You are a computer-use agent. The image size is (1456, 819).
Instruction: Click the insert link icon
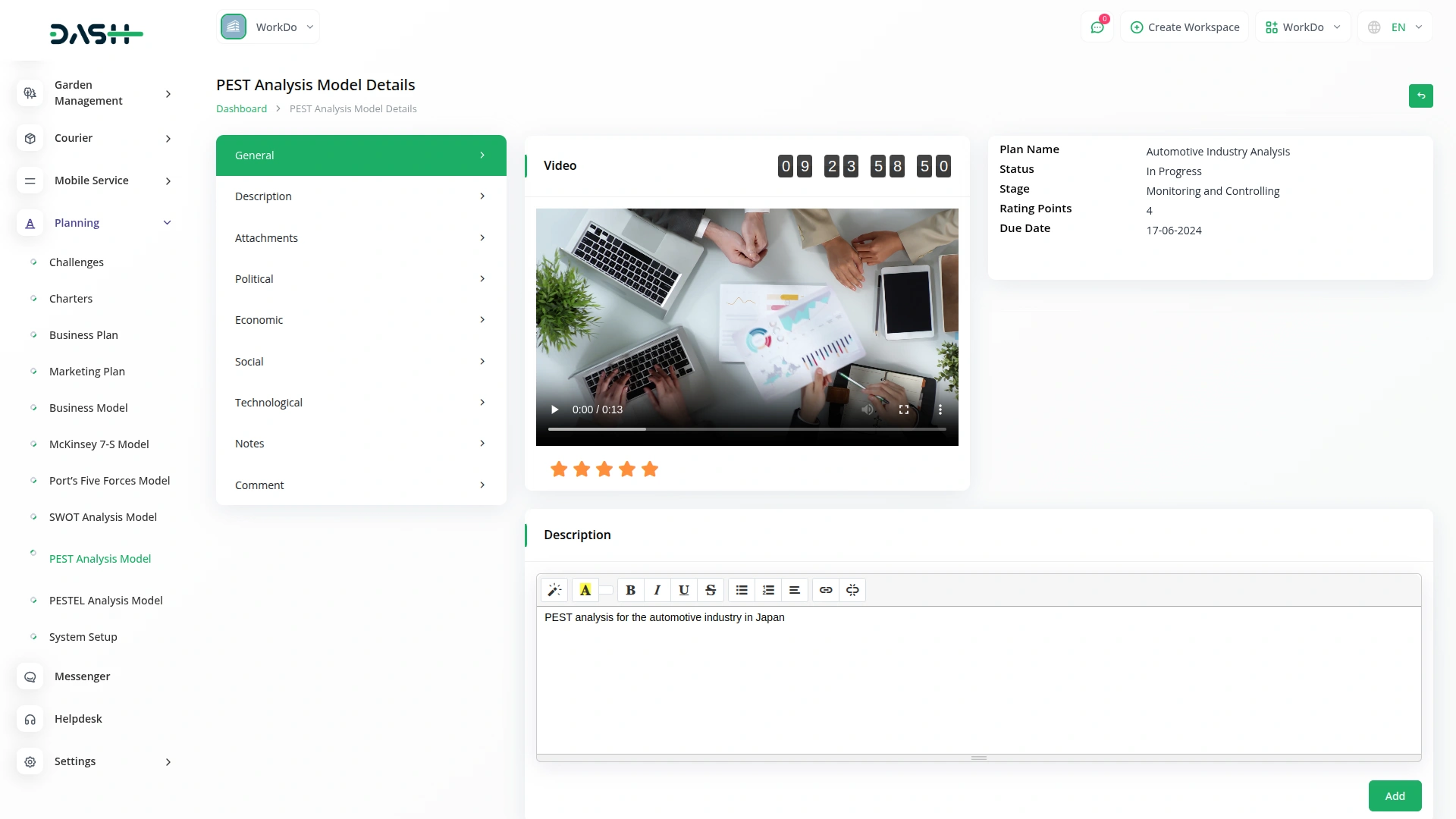826,590
